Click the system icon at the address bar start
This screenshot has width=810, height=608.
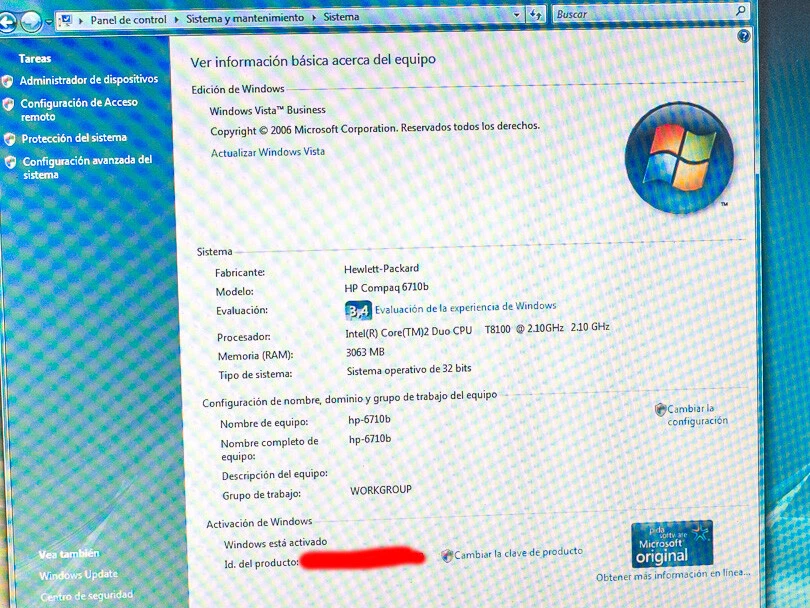coord(67,19)
